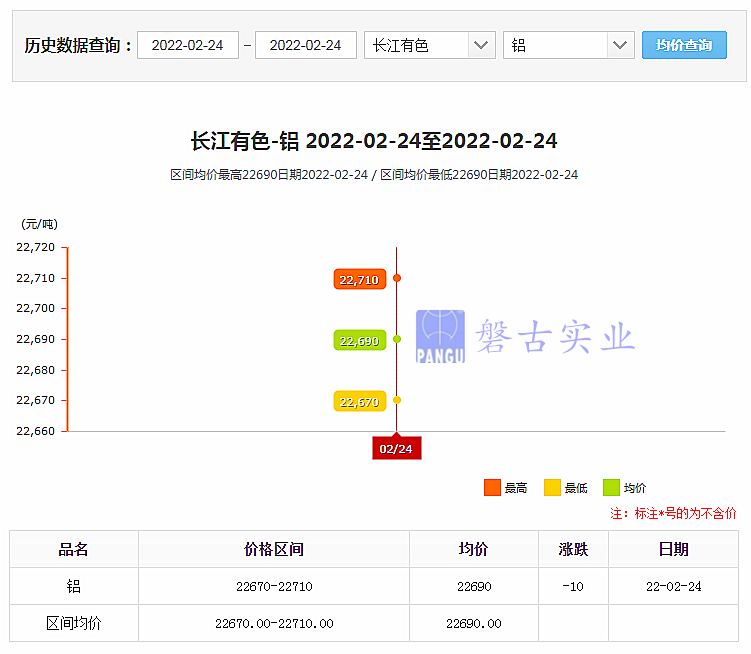The image size is (751, 654).
Task: Click the 区间均价 row label
Action: coord(74,623)
